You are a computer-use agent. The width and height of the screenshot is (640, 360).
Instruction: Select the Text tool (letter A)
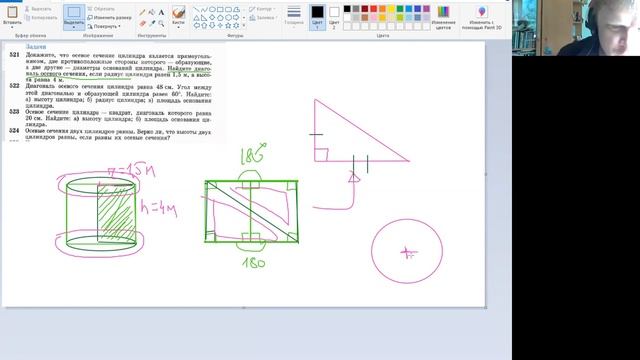tap(161, 12)
